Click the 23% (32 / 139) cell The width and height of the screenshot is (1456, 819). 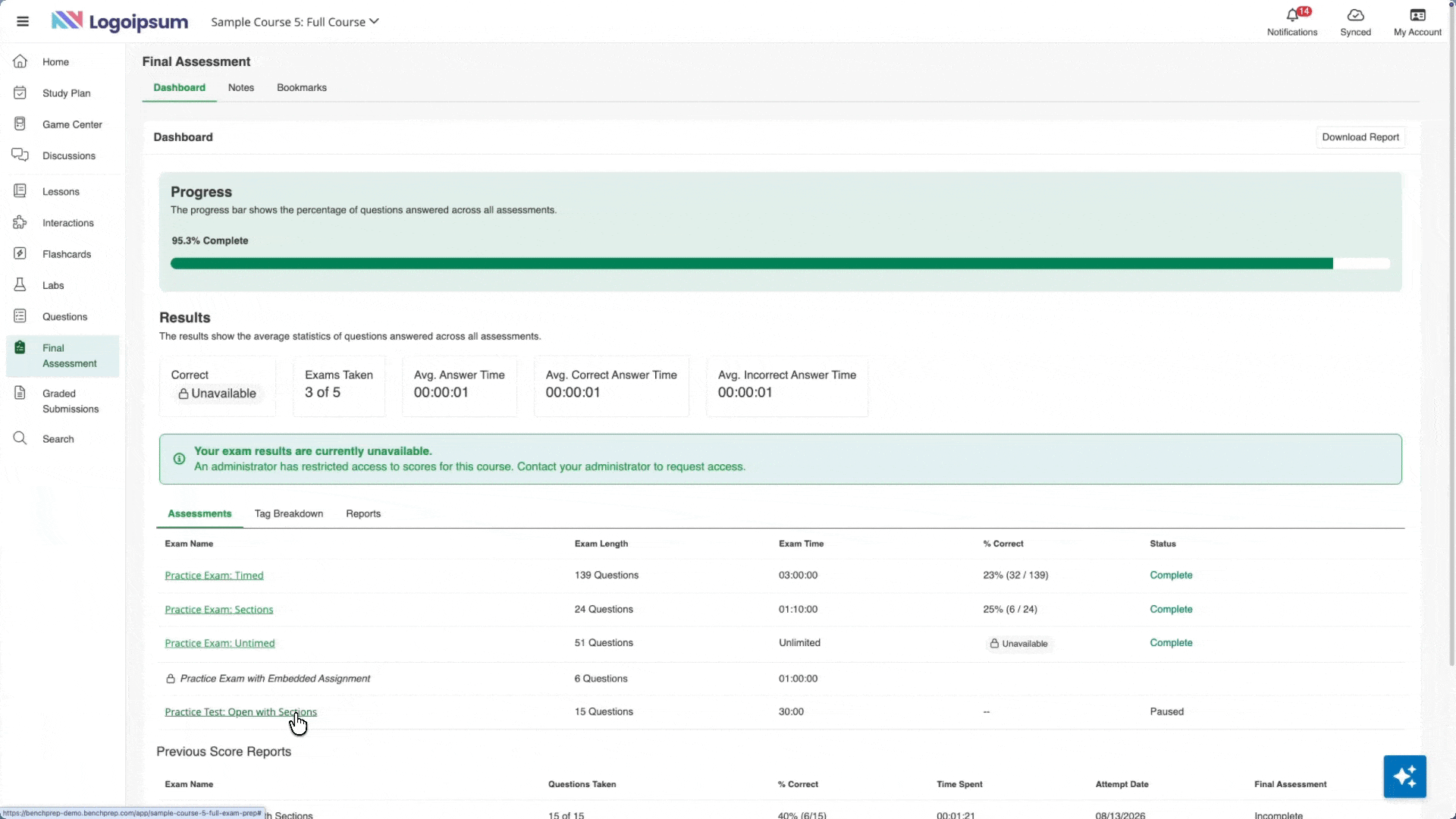[x=1015, y=576]
